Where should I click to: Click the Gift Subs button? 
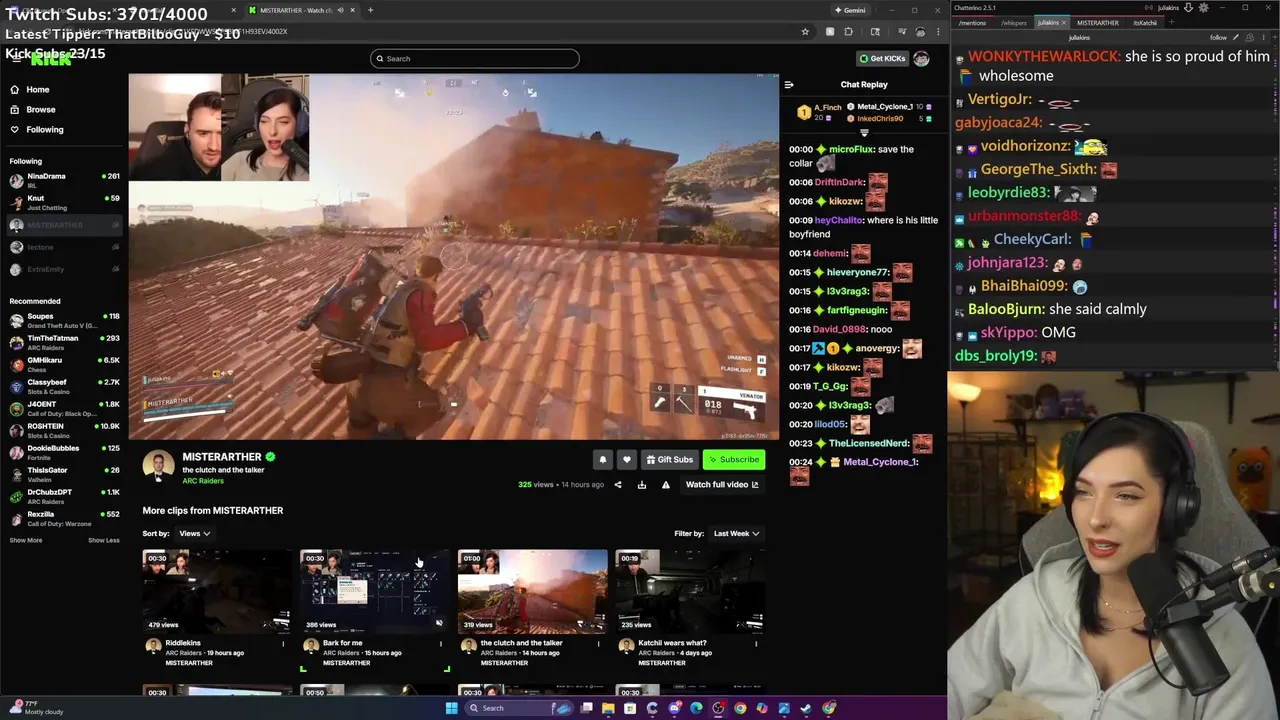pyautogui.click(x=669, y=459)
